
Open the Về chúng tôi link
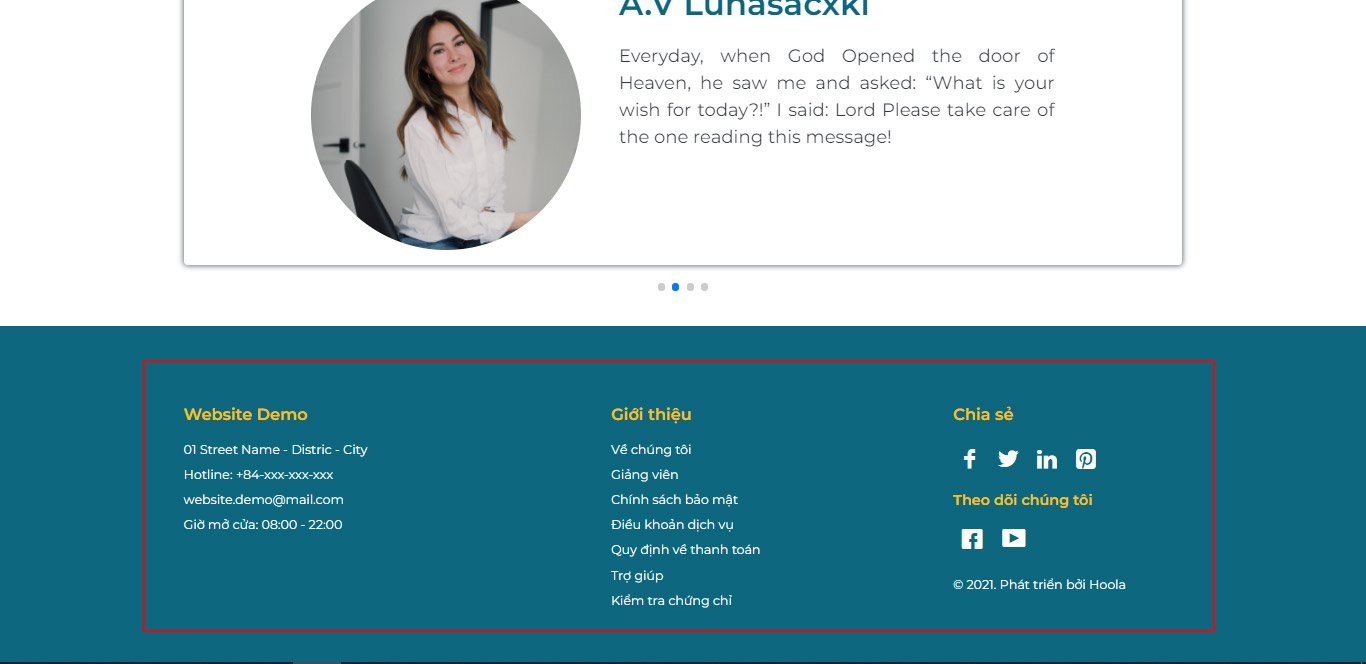click(651, 450)
